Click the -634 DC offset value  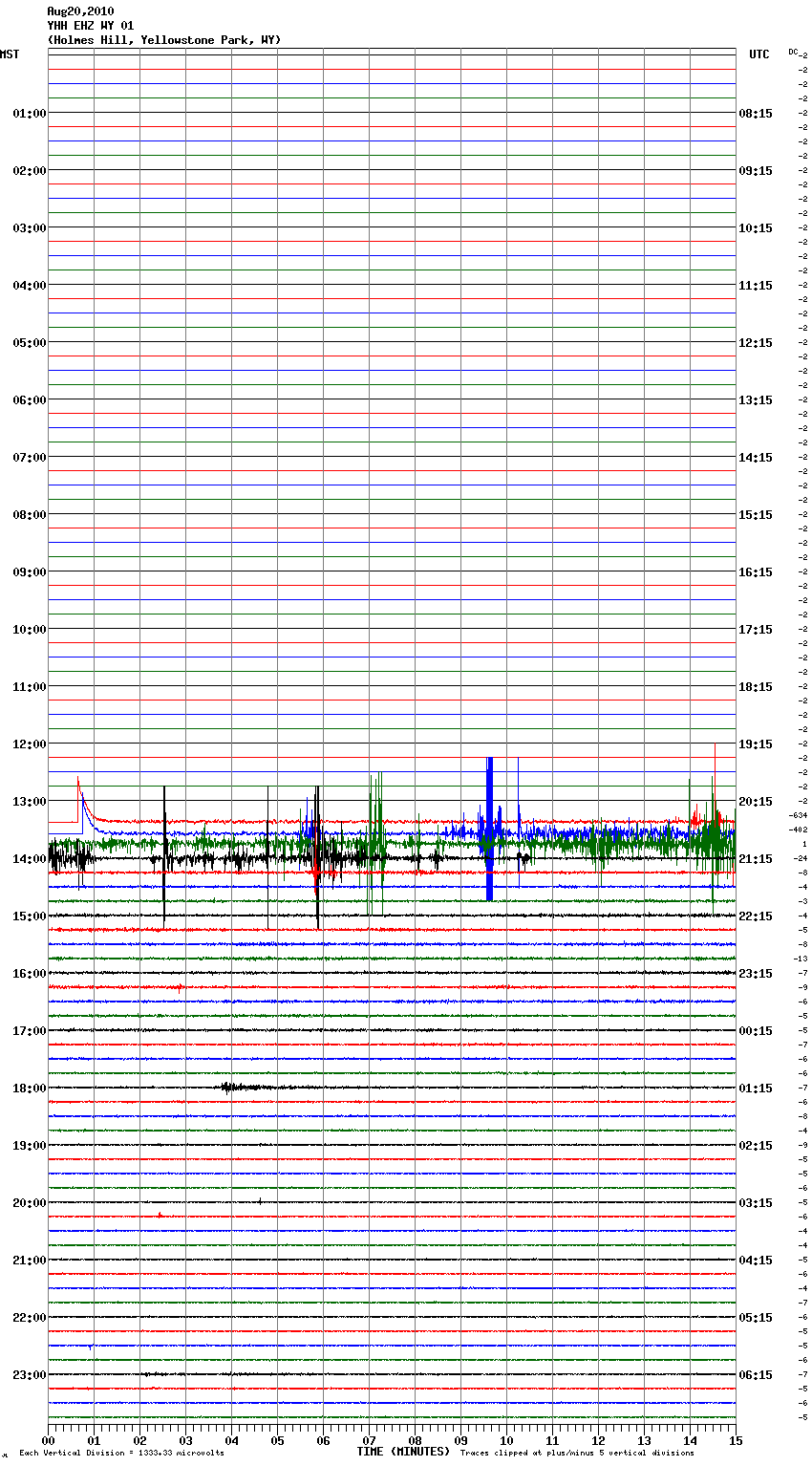[799, 815]
